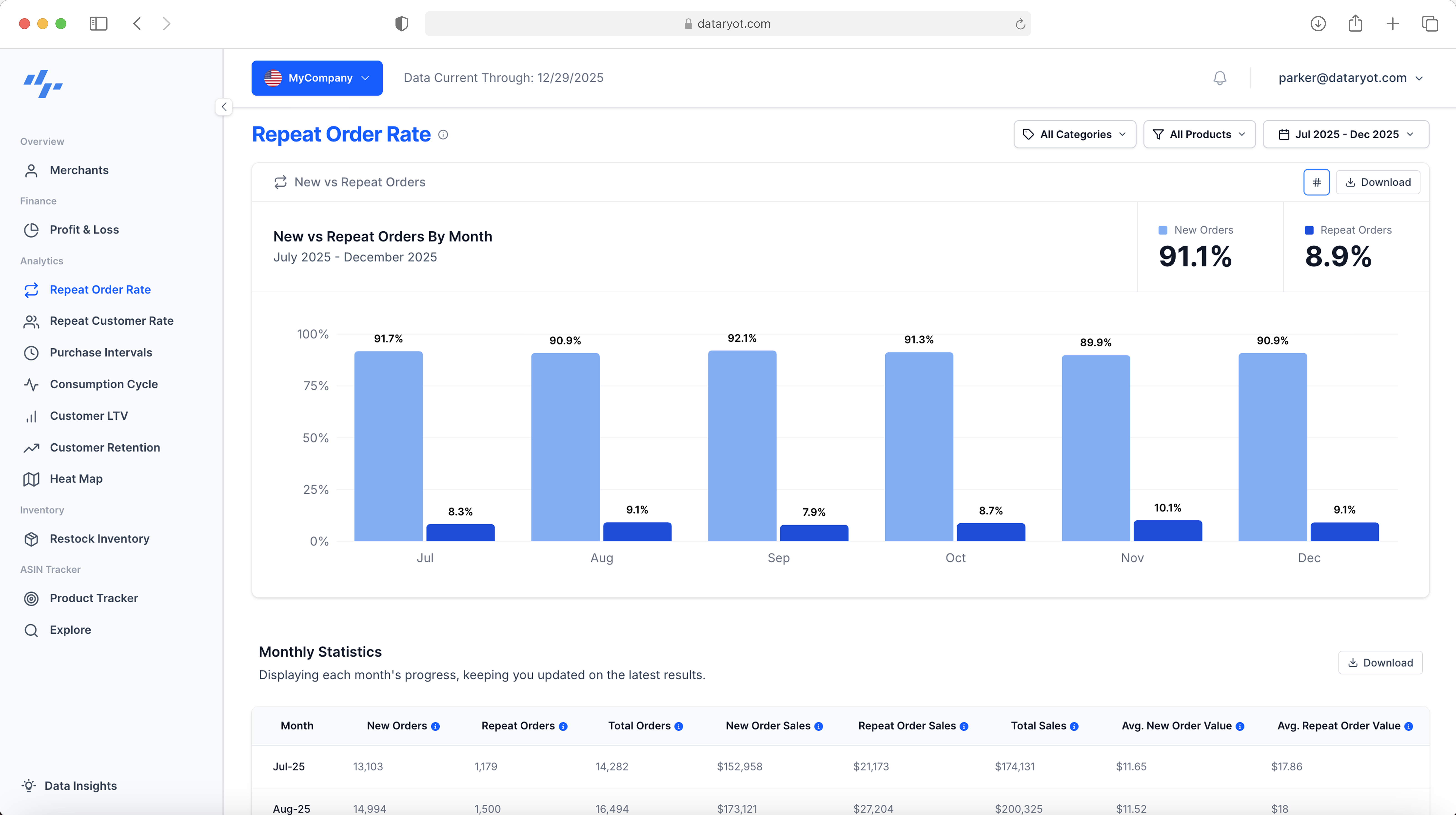Open the All Products filter dropdown
This screenshot has width=1456, height=815.
pyautogui.click(x=1199, y=134)
